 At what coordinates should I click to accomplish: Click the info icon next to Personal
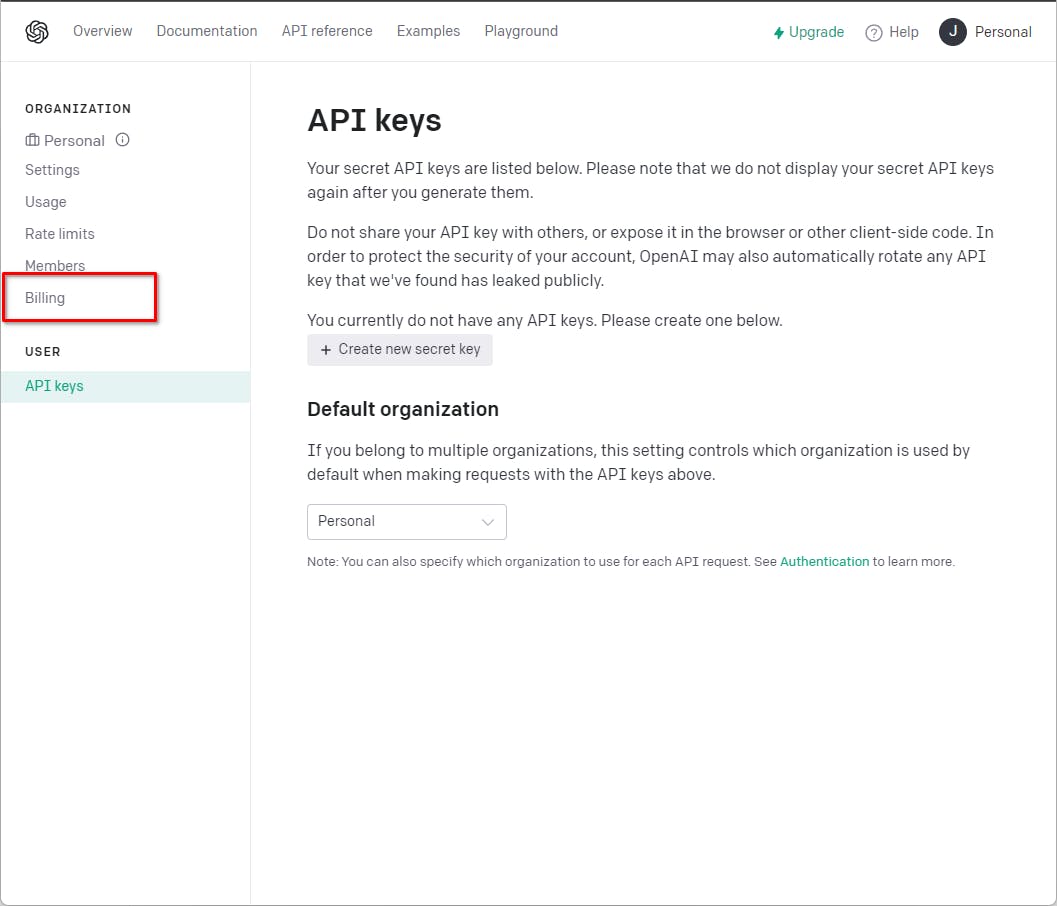tap(122, 140)
